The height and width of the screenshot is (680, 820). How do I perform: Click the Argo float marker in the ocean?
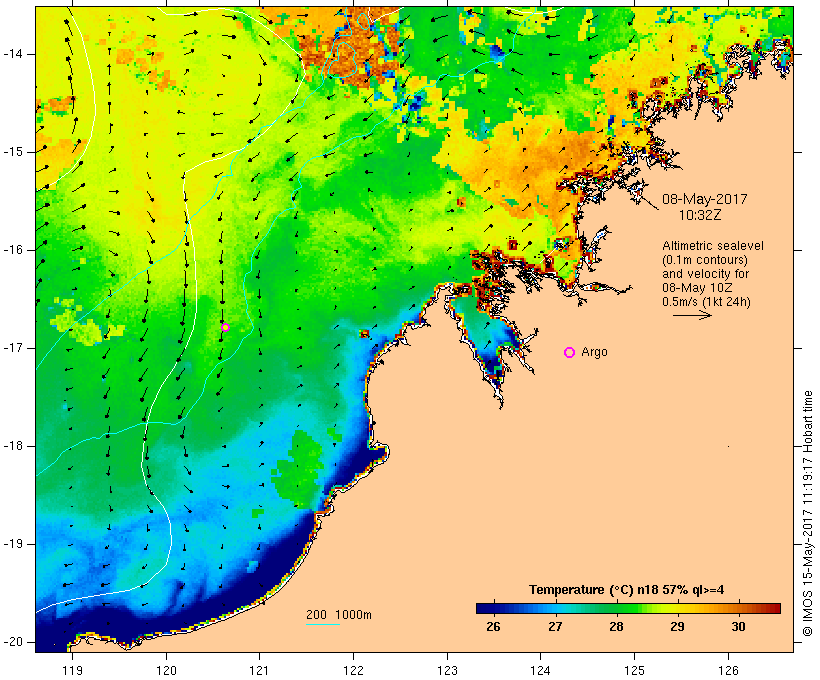225,327
